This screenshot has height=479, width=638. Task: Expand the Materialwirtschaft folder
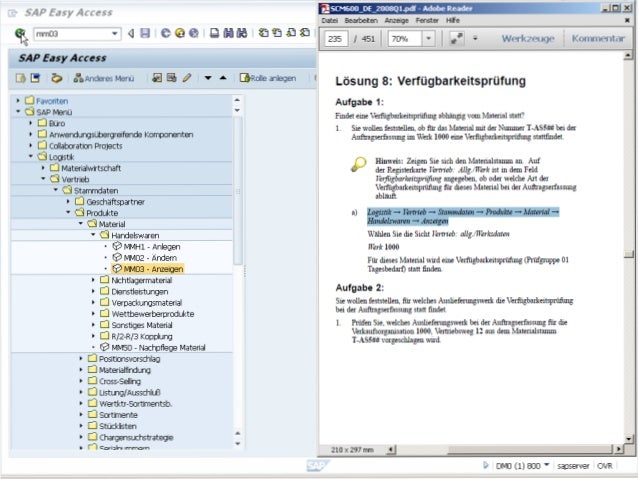tap(43, 167)
